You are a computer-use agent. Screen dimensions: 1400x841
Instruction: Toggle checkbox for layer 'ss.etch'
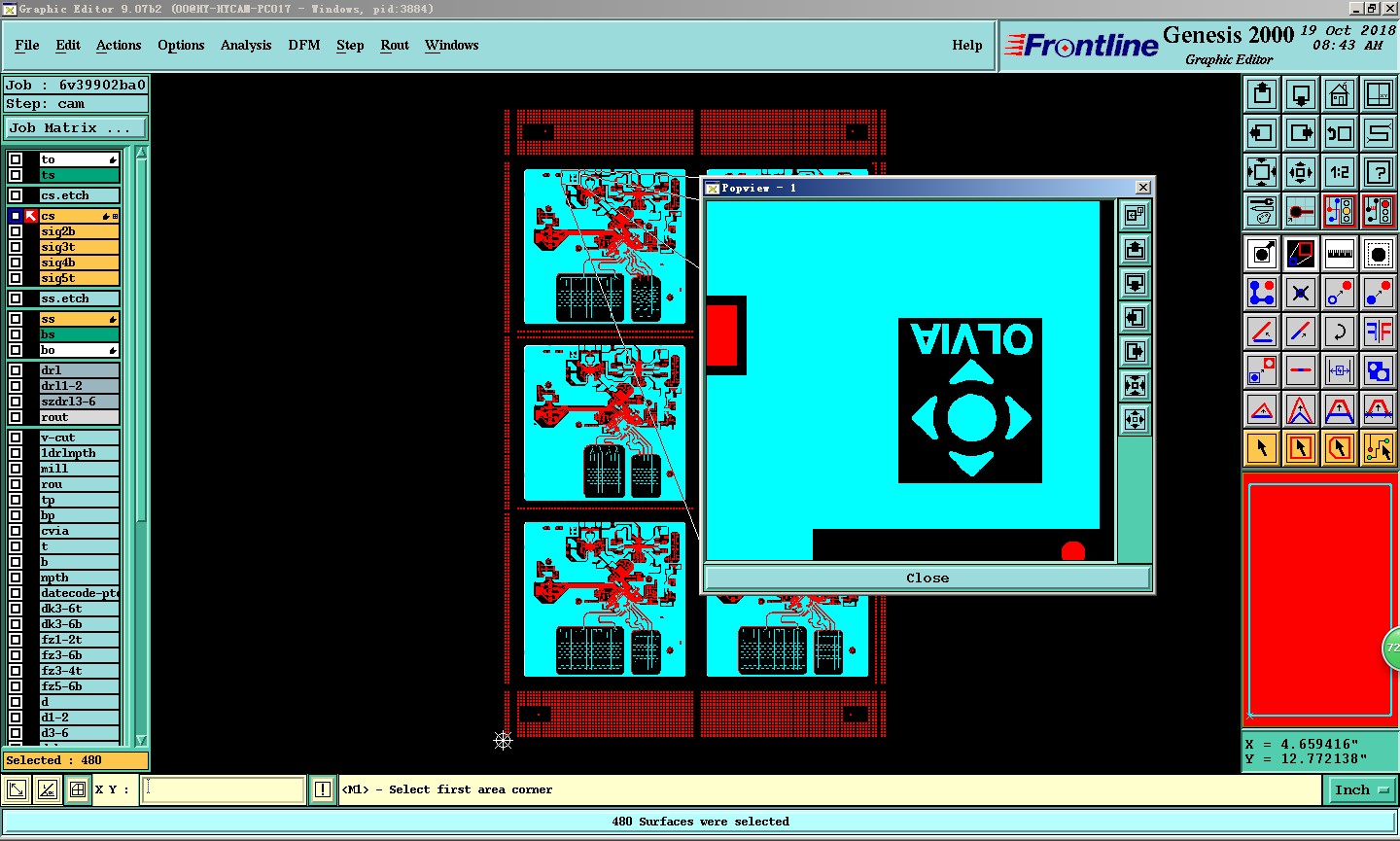click(16, 298)
